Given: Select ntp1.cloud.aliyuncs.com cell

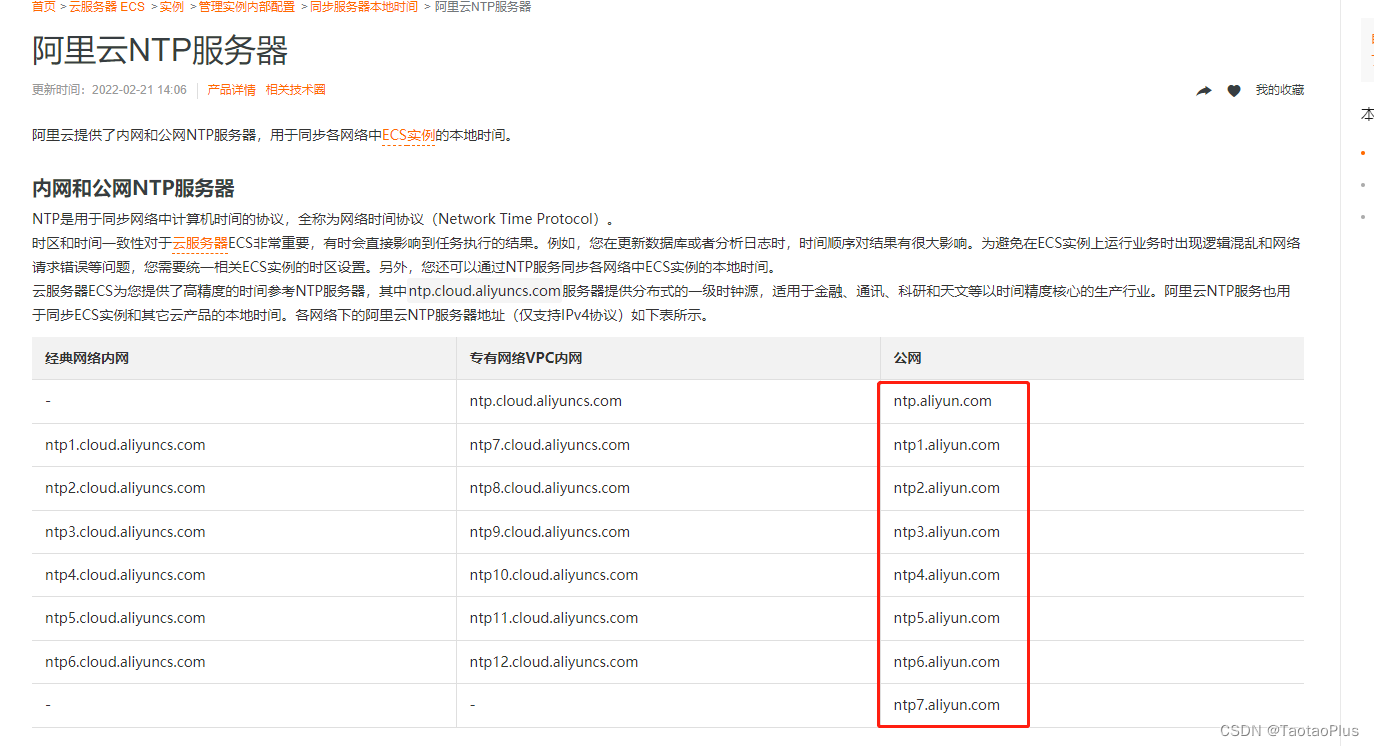Looking at the screenshot, I should (x=244, y=445).
